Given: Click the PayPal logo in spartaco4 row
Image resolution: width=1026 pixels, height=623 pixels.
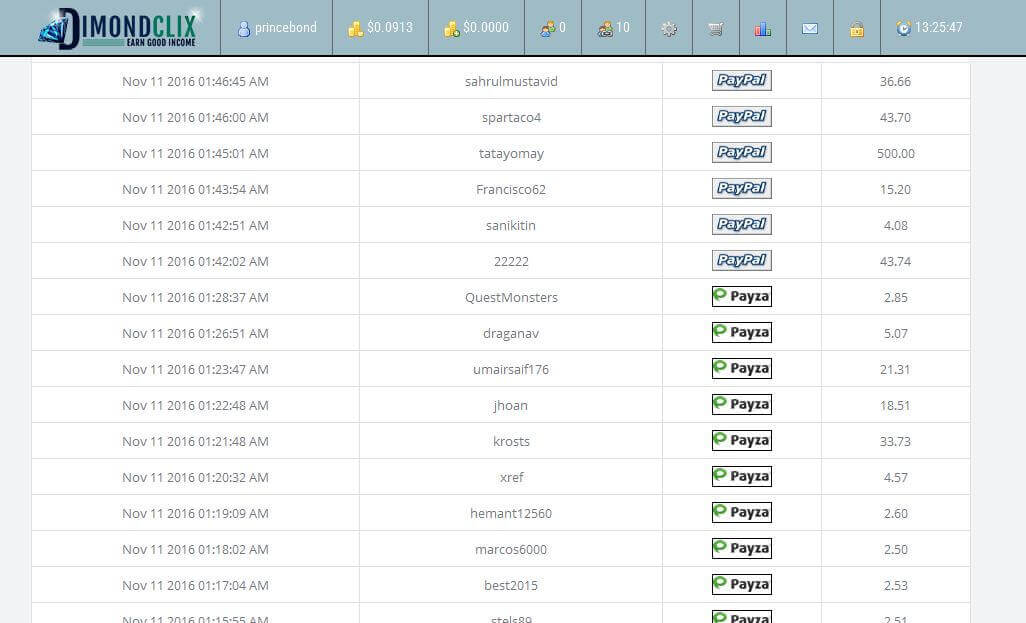Looking at the screenshot, I should 741,117.
